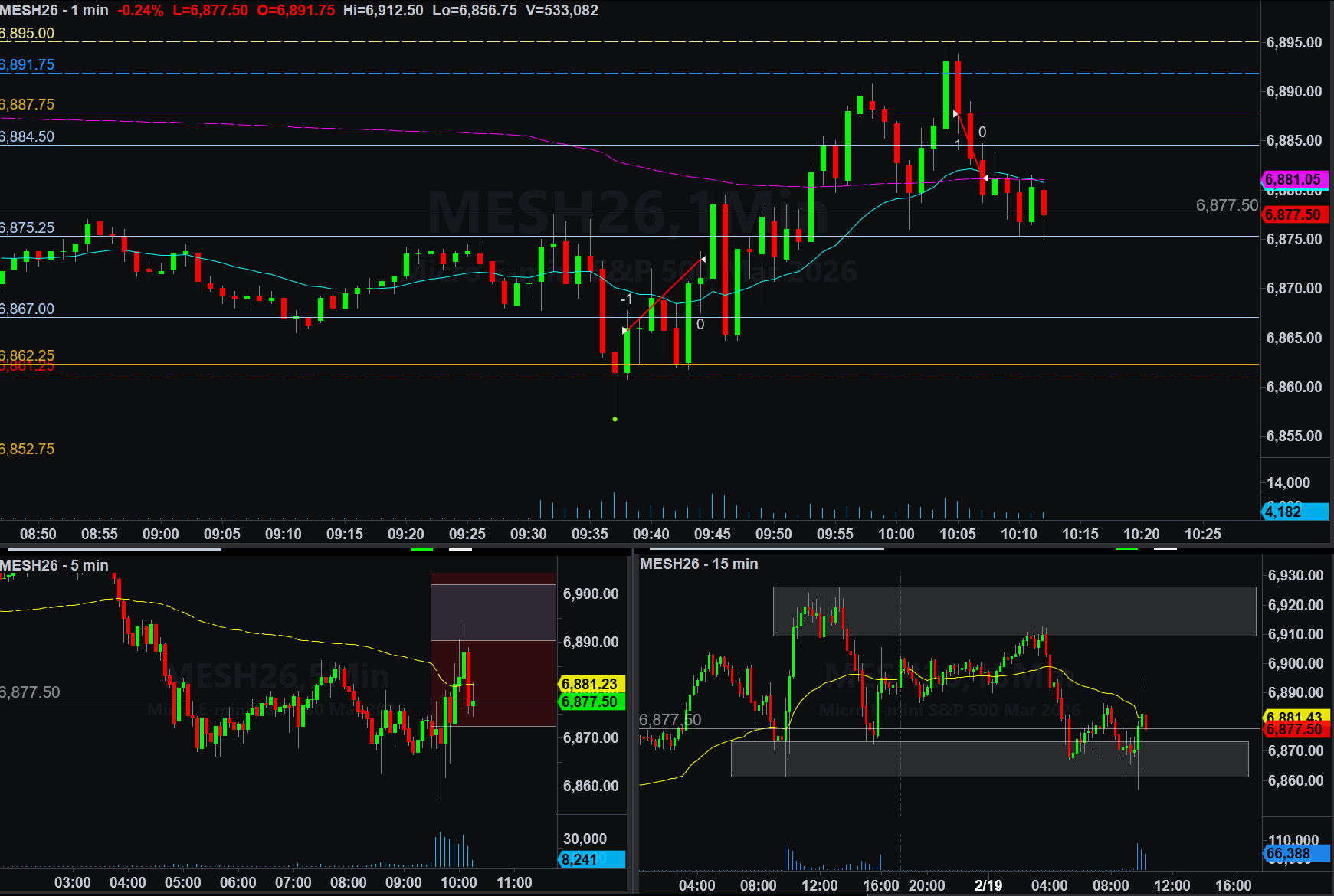Select the MESH26 - 5 min chart title

click(54, 565)
